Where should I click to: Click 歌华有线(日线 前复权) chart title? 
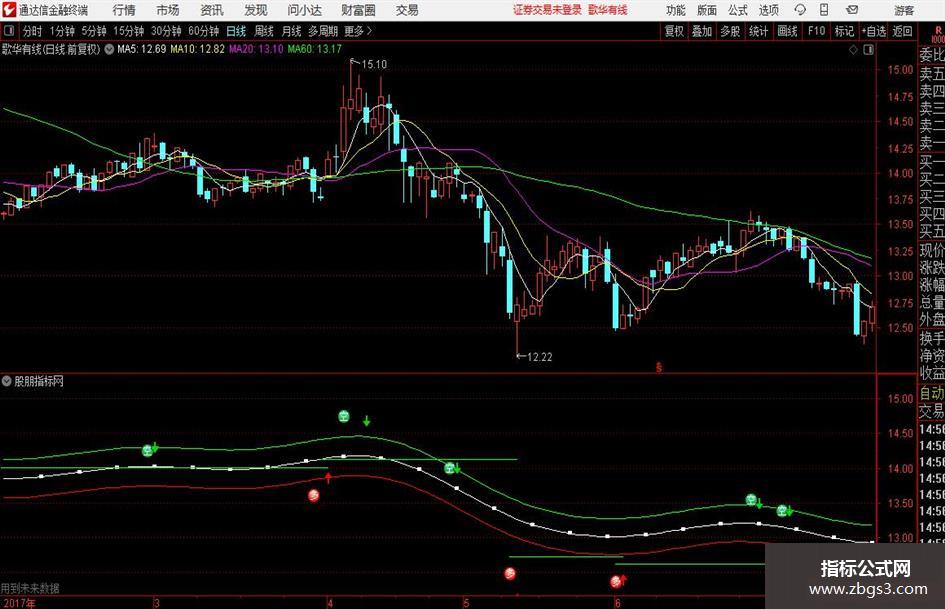pos(51,49)
